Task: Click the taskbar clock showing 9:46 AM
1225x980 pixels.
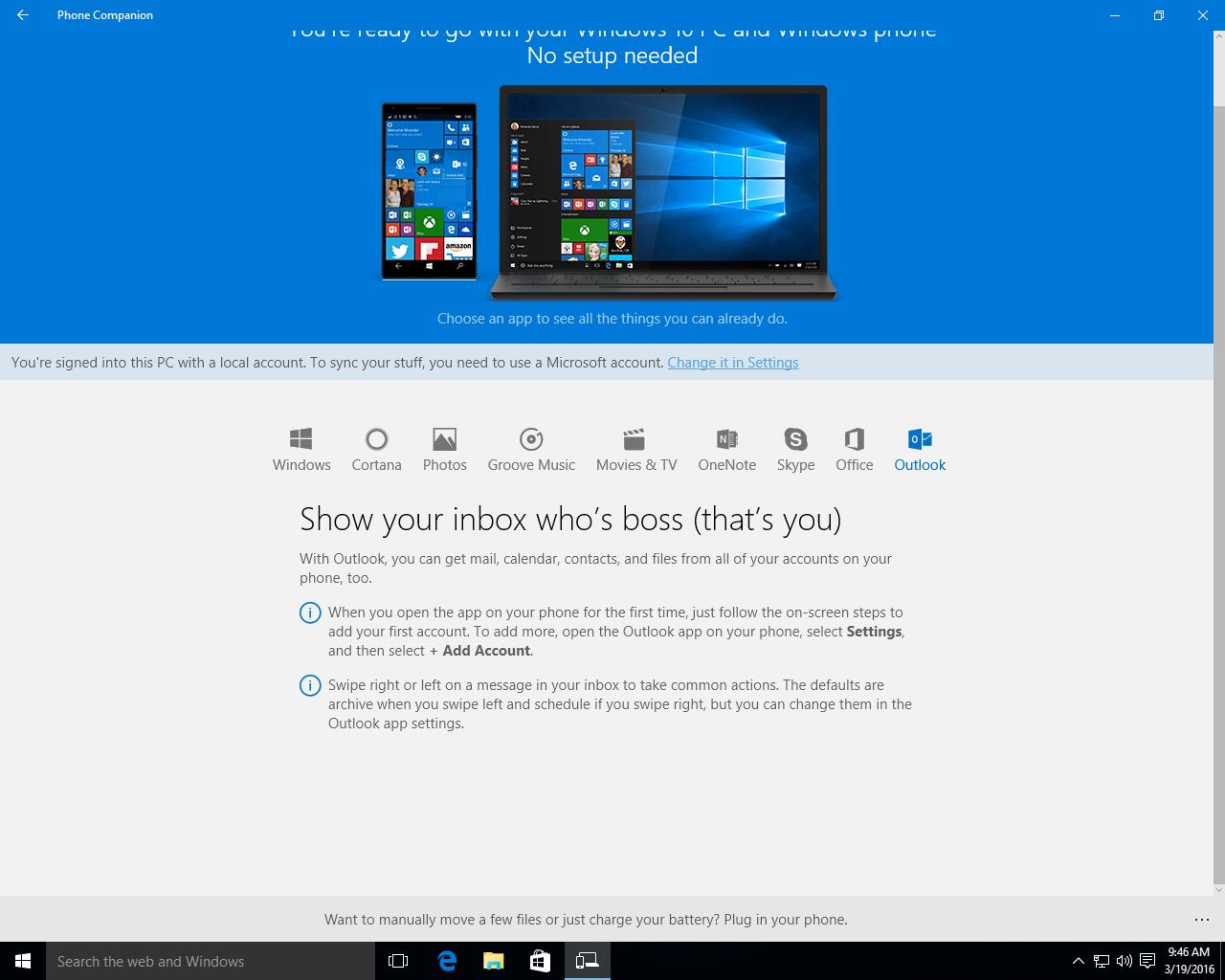Action: [x=1190, y=961]
